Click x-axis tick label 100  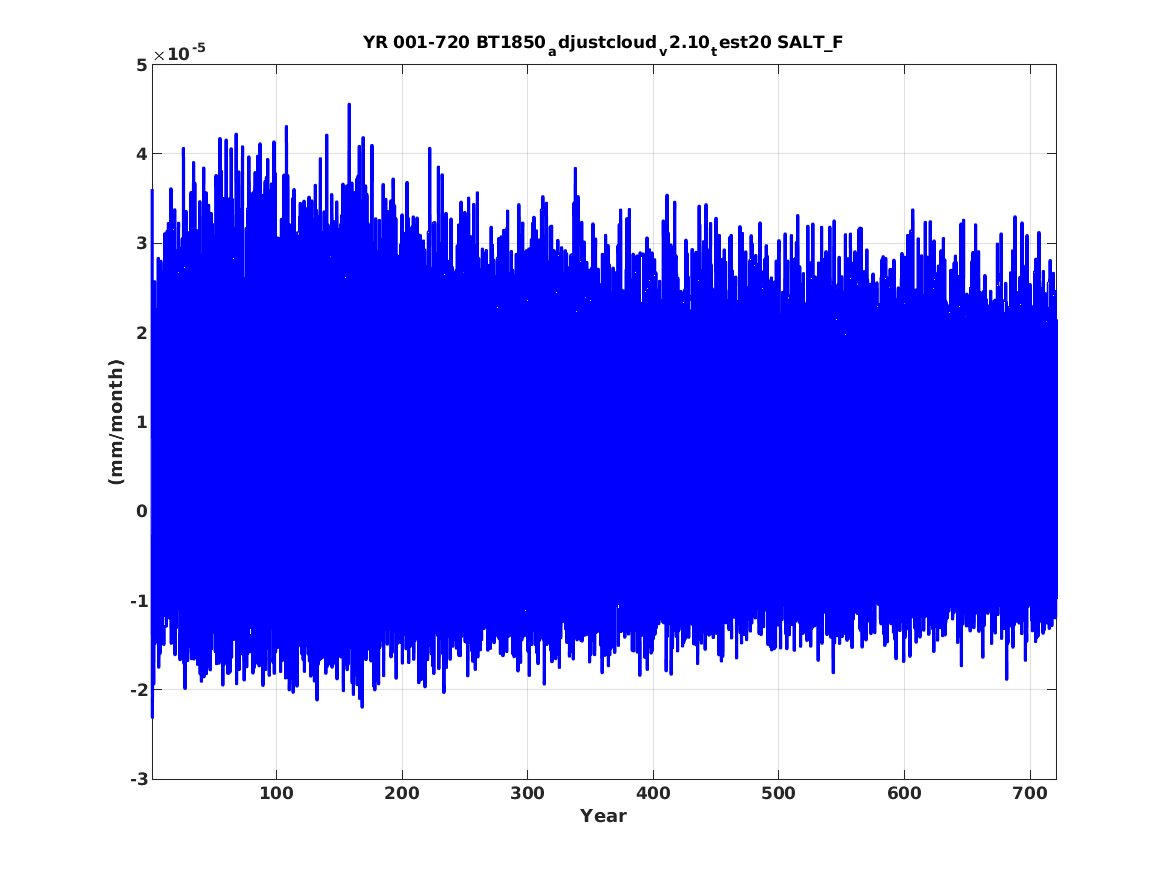click(x=277, y=793)
